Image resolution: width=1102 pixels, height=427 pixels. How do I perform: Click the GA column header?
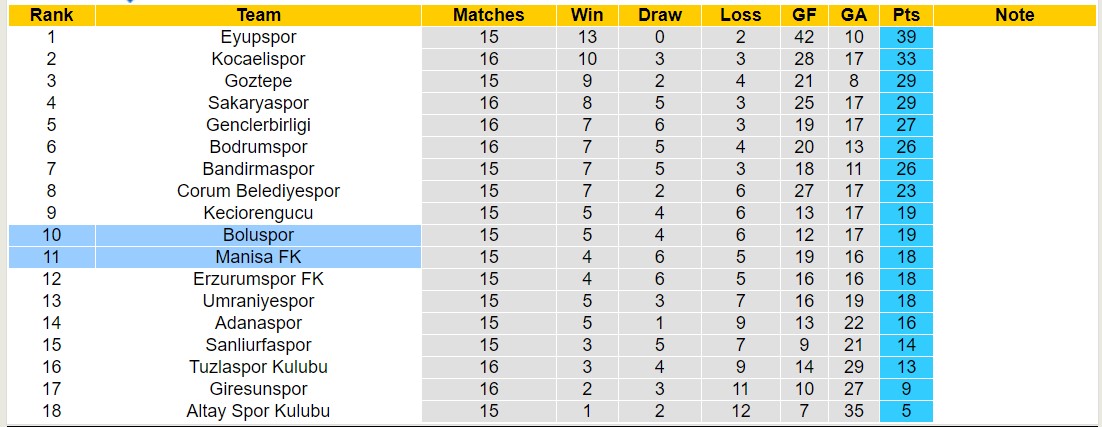[x=853, y=15]
